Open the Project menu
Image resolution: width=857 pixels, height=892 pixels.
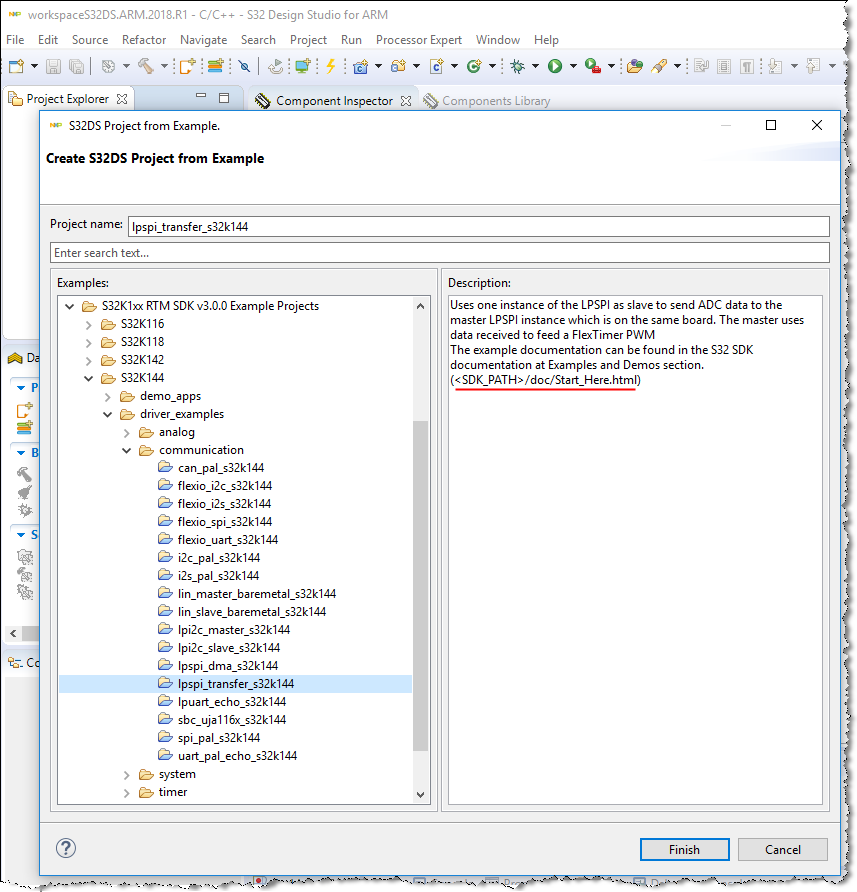308,40
